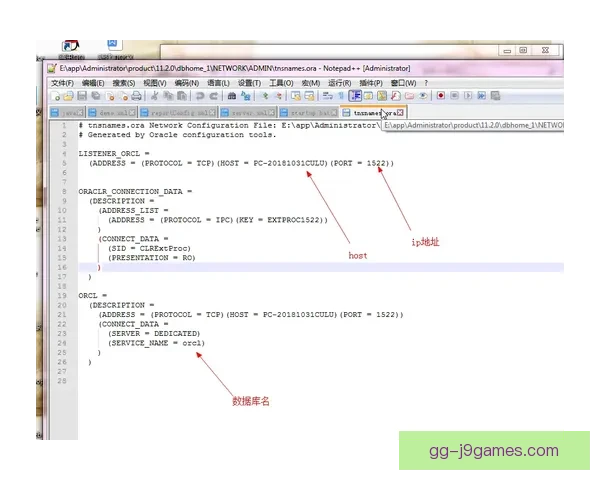Click the Copy toolbar icon
Screen dimensions: 600x480
coord(168,96)
